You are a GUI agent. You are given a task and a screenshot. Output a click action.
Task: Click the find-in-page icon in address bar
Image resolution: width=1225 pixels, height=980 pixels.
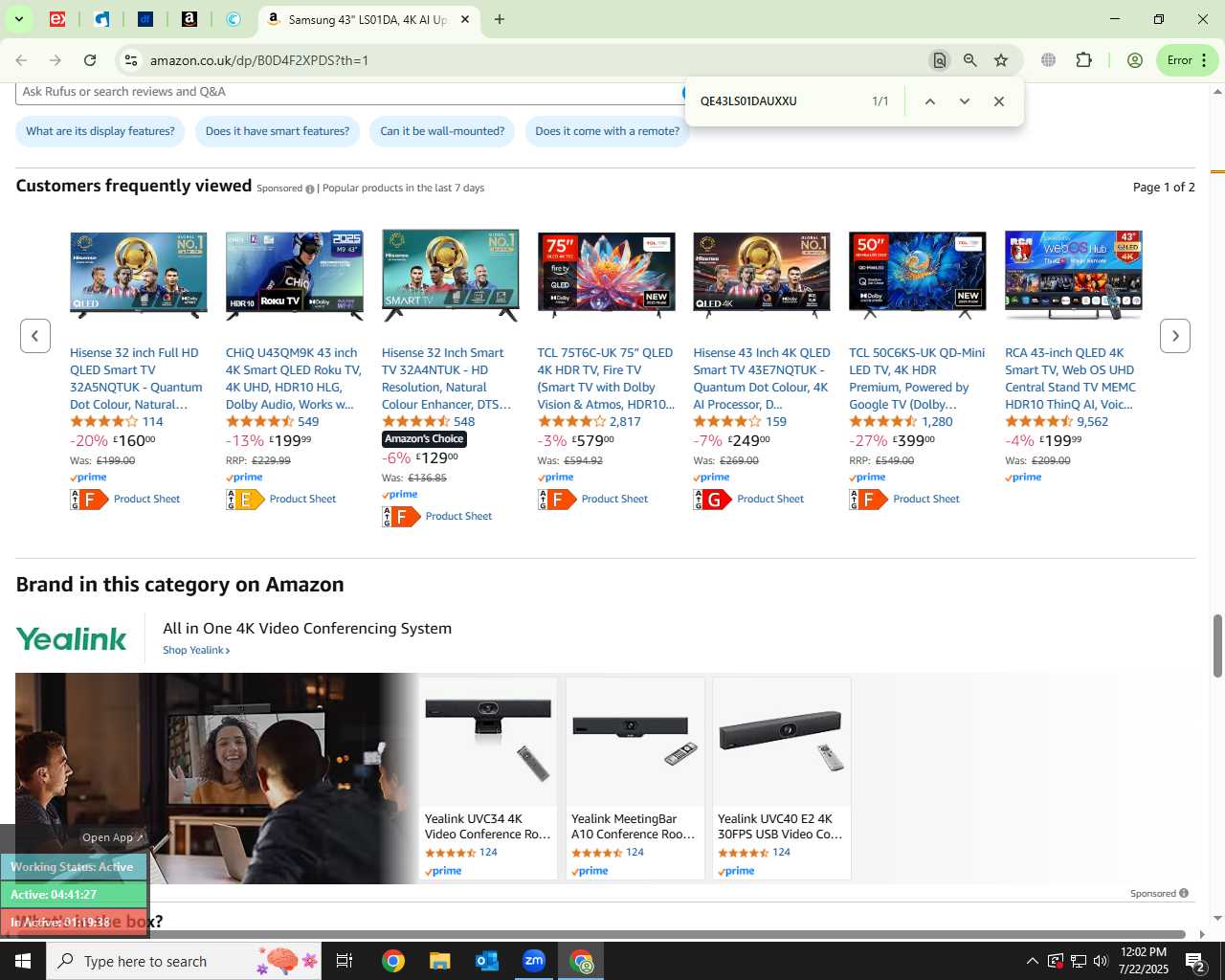[x=940, y=60]
